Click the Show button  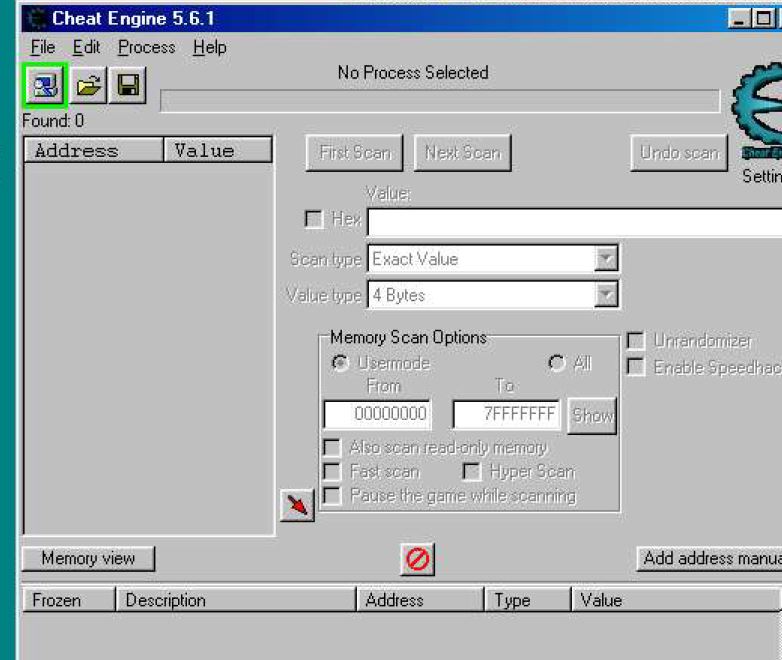(x=592, y=416)
